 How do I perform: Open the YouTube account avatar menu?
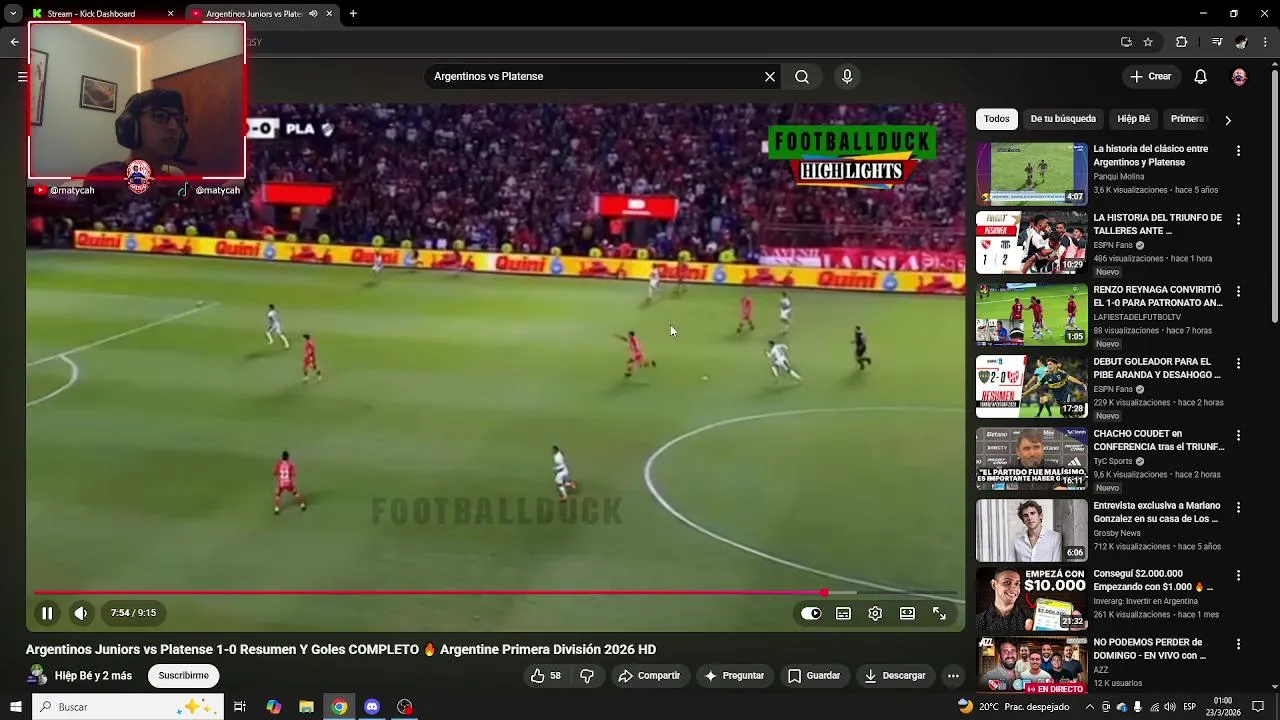click(1240, 77)
